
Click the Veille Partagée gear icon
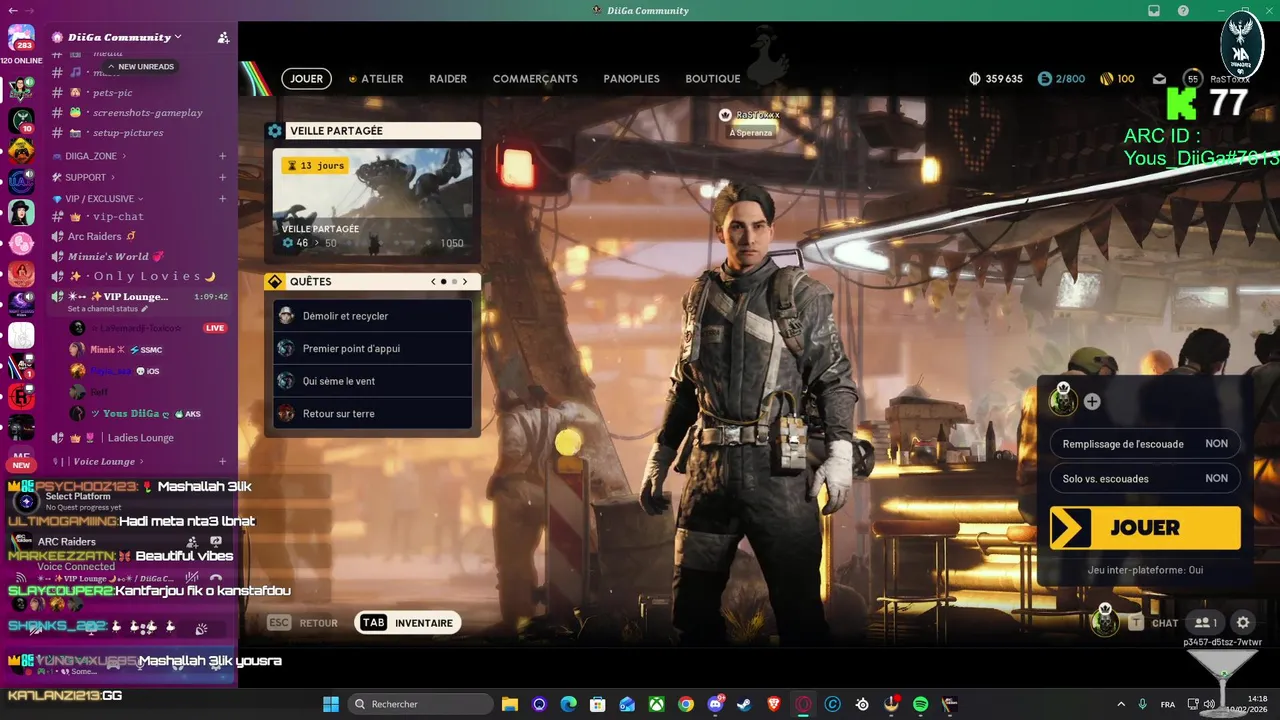[274, 131]
